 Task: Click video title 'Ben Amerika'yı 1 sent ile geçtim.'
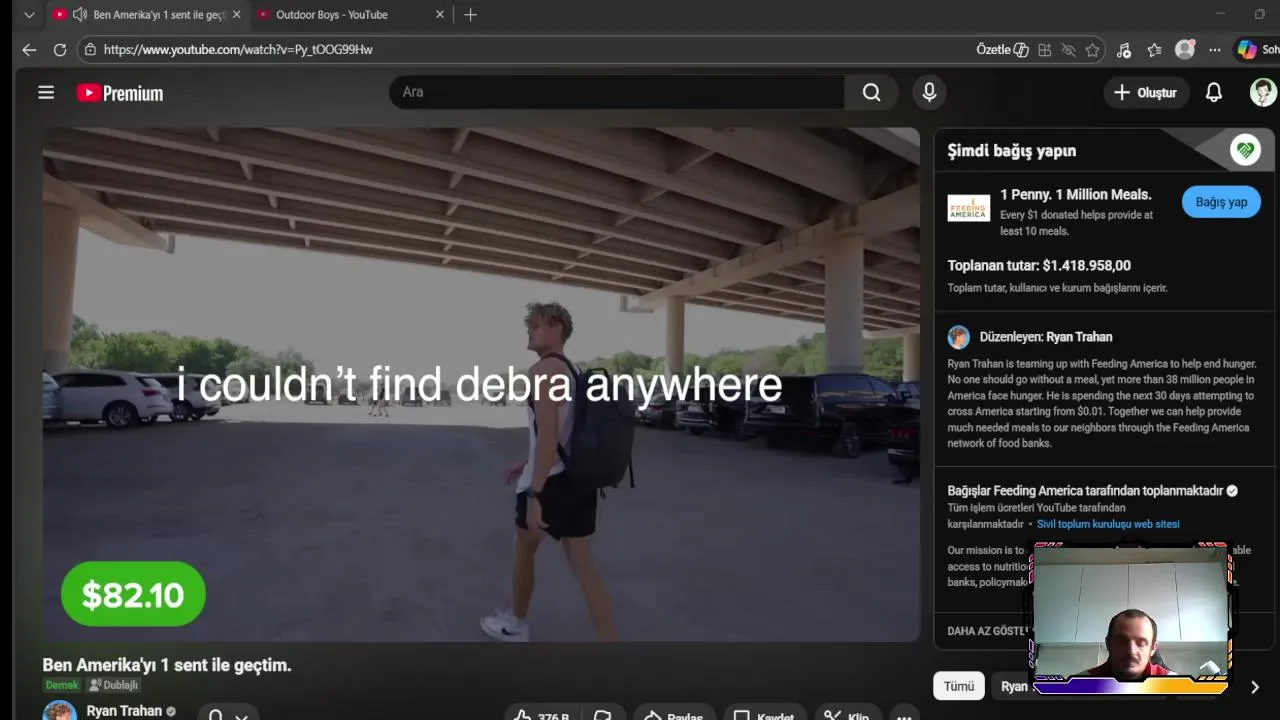(x=167, y=665)
